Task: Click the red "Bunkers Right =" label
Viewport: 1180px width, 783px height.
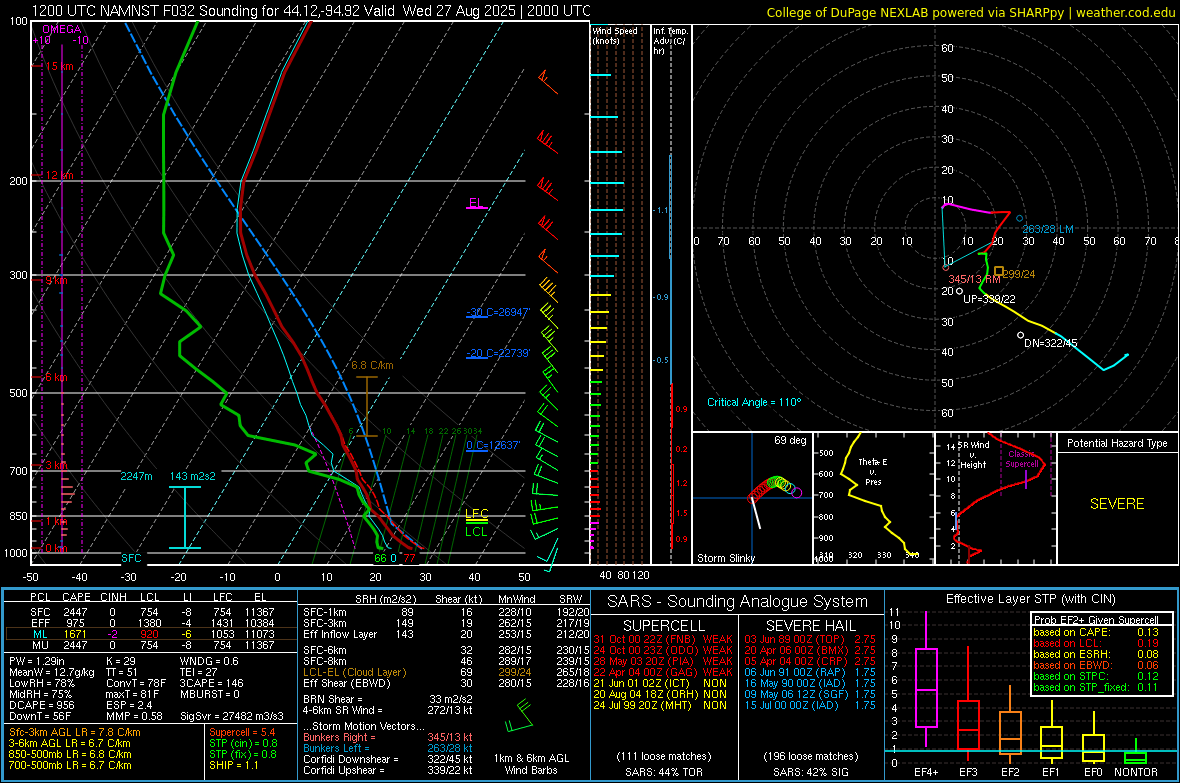Action: (x=339, y=737)
